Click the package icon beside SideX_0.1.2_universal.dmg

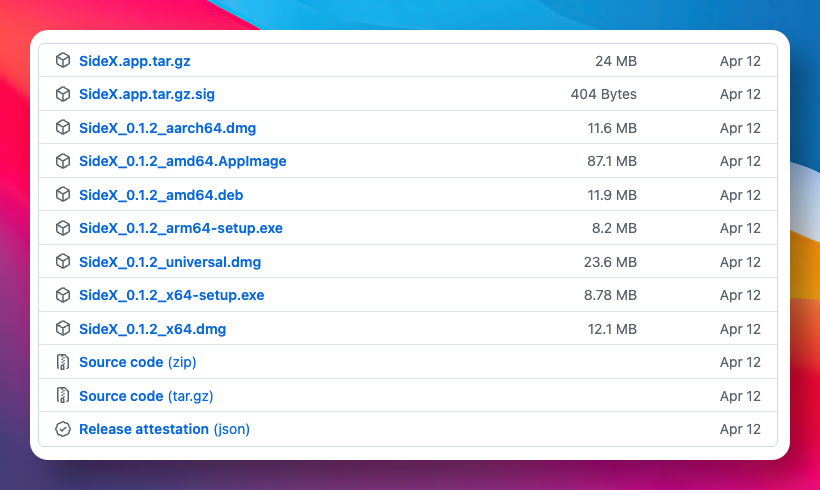(63, 261)
